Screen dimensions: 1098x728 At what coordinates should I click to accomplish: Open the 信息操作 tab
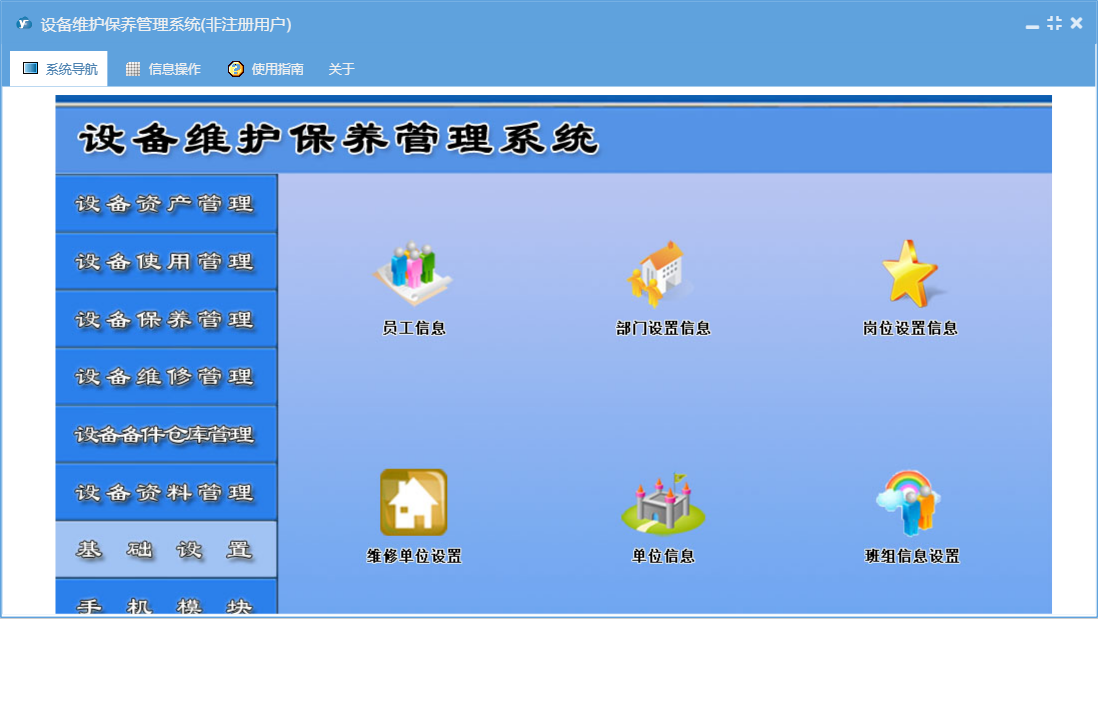click(x=163, y=69)
